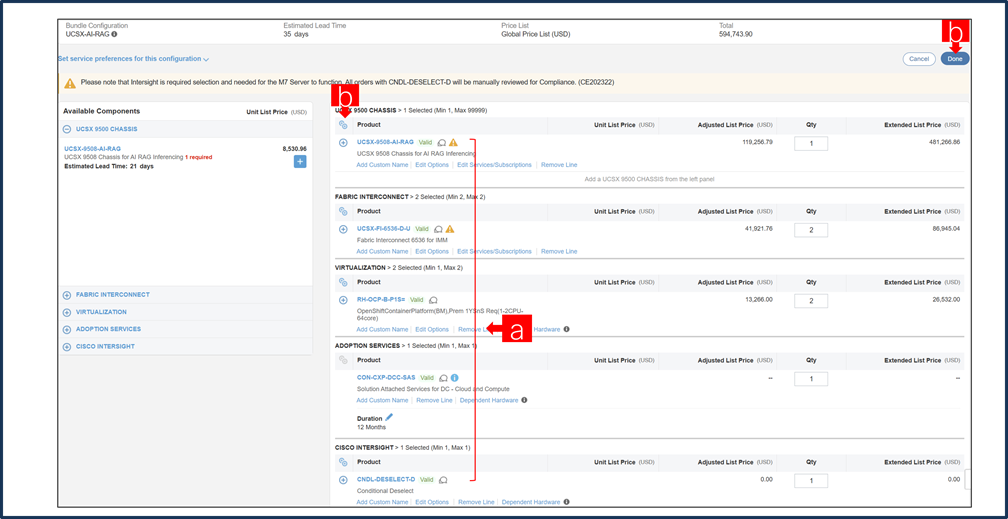Click the Done button
This screenshot has height=519, width=1008.
pos(955,59)
